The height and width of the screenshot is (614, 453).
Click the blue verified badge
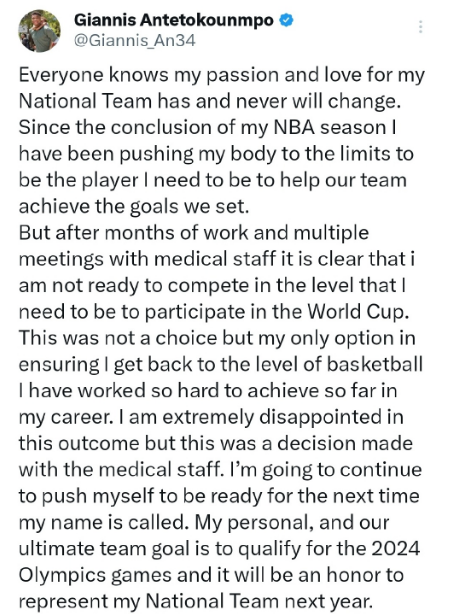tap(286, 20)
